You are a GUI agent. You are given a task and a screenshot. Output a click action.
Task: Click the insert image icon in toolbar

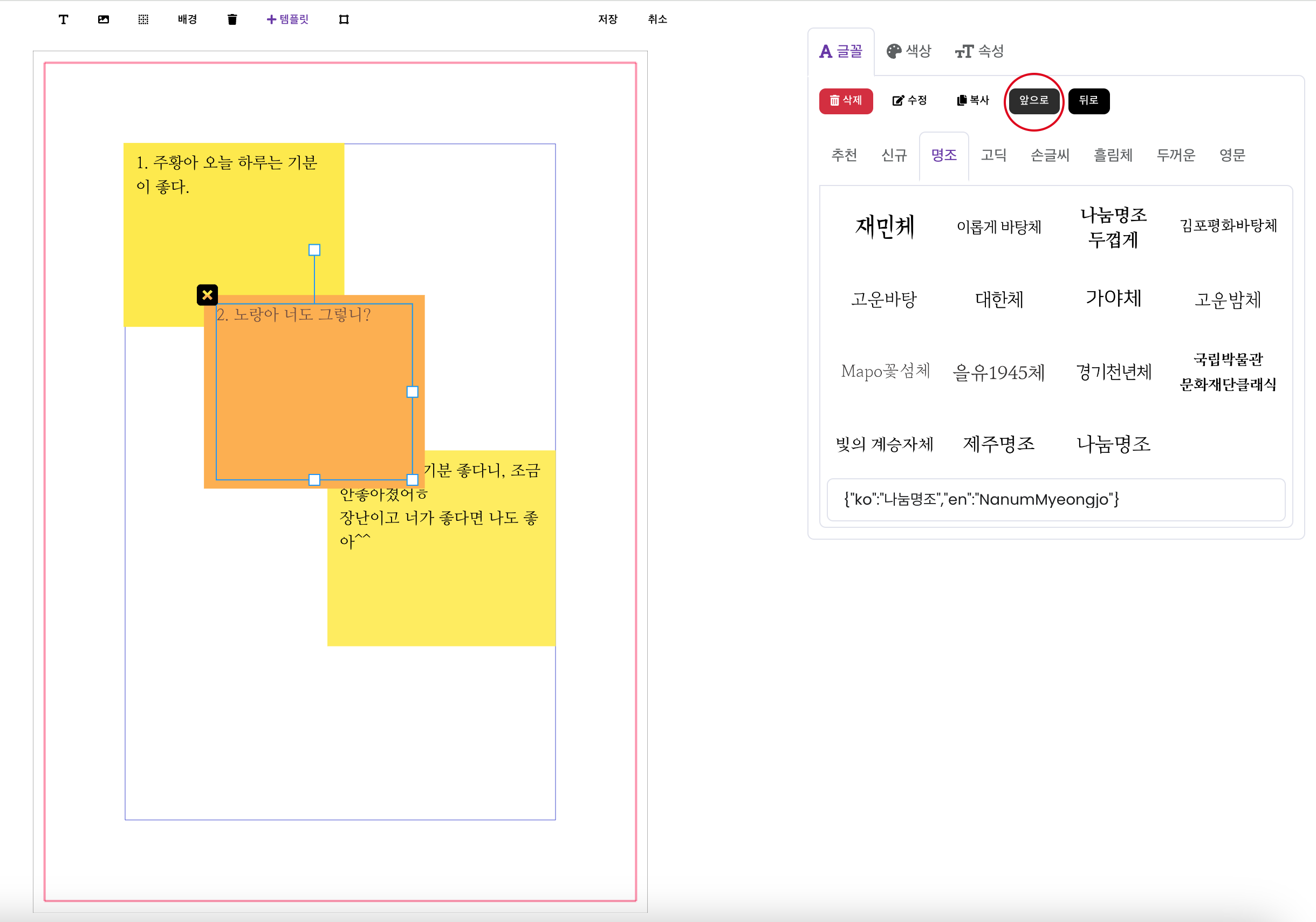pos(103,19)
